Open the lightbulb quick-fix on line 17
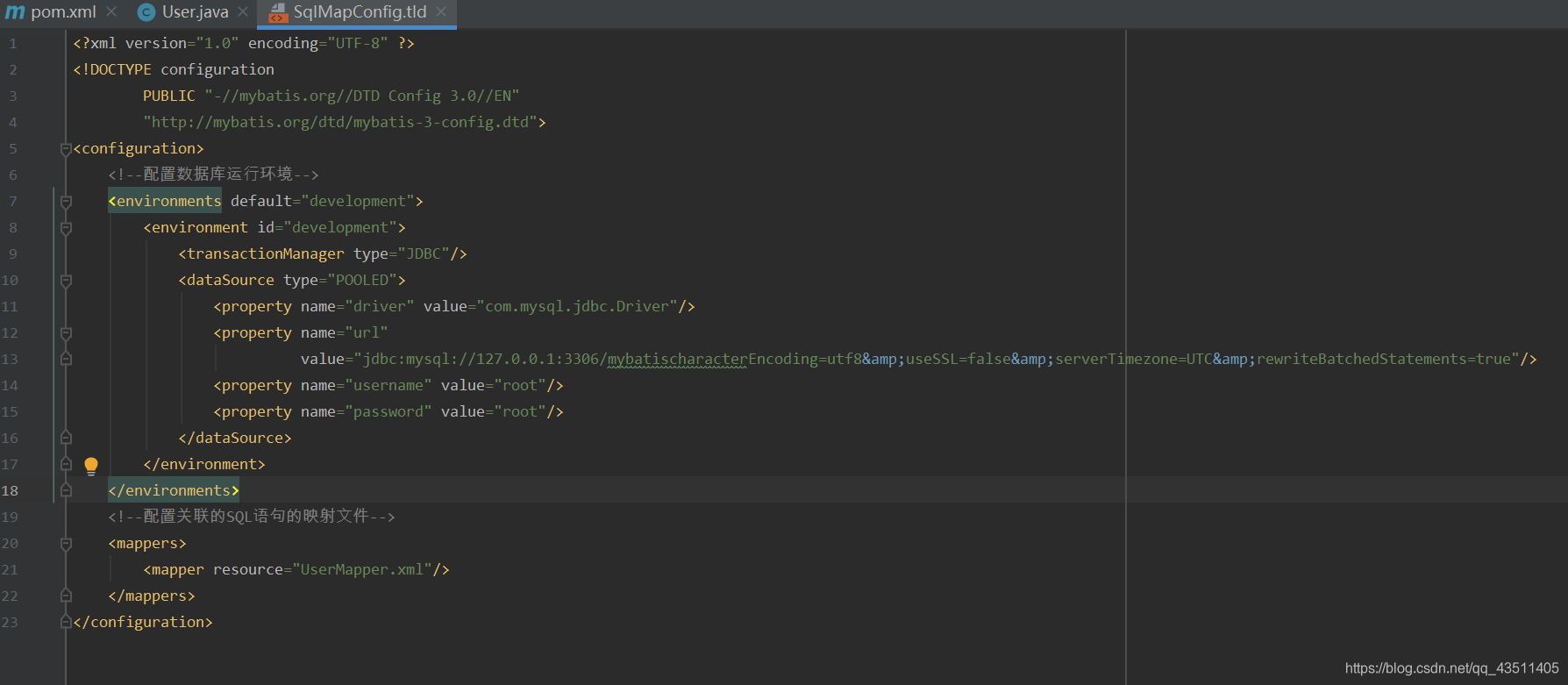This screenshot has height=685, width=1568. coord(91,466)
